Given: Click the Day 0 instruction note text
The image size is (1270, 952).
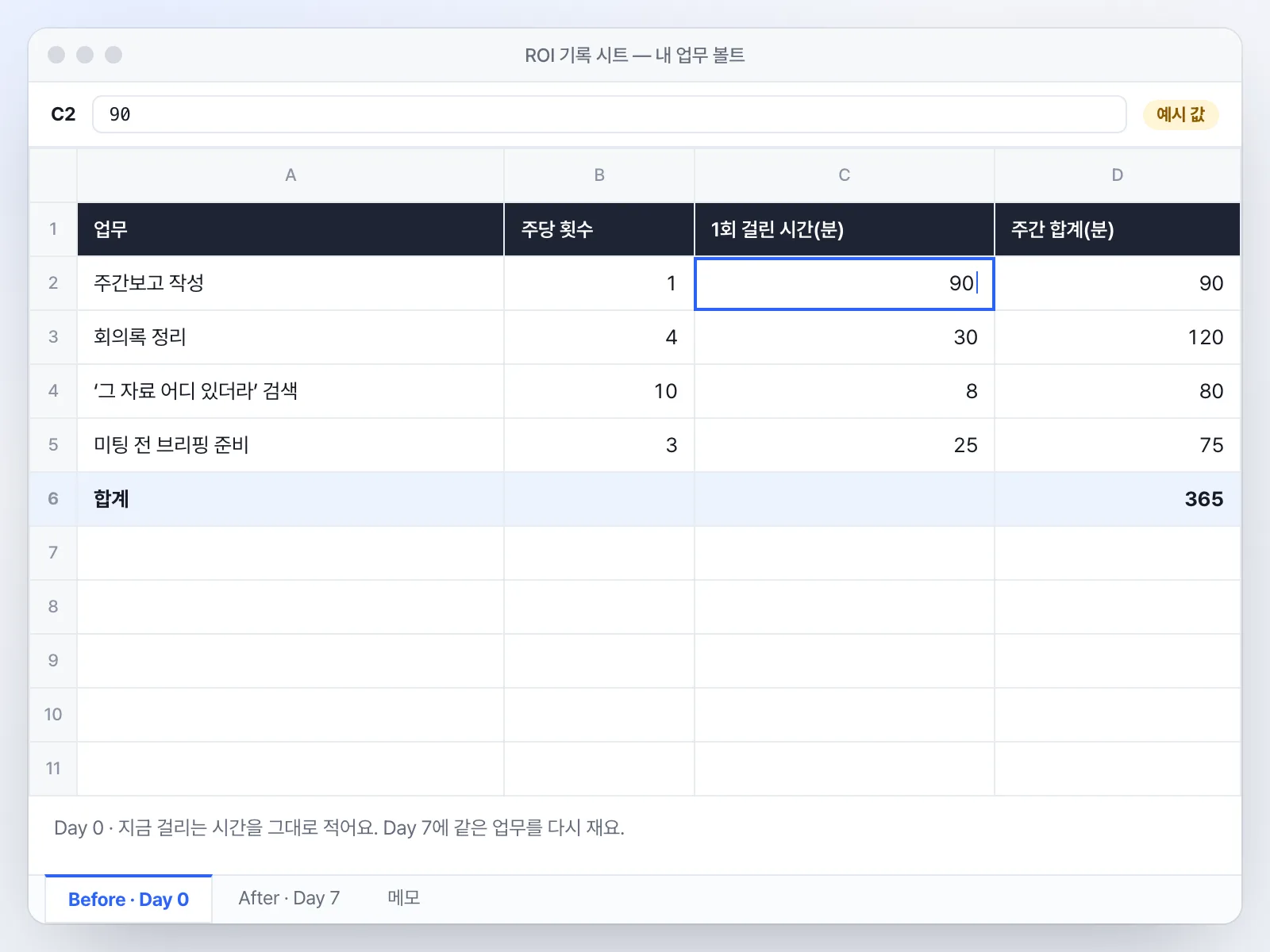Looking at the screenshot, I should point(339,828).
